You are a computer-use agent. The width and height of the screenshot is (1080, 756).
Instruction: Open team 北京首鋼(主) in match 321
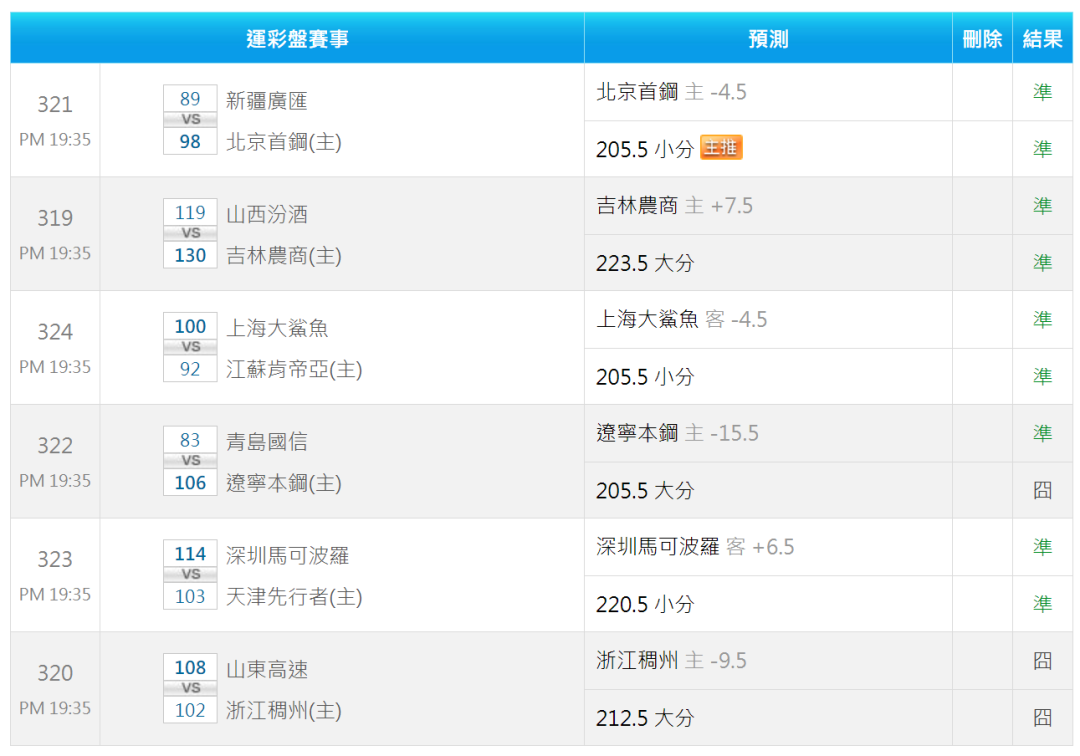tap(284, 142)
